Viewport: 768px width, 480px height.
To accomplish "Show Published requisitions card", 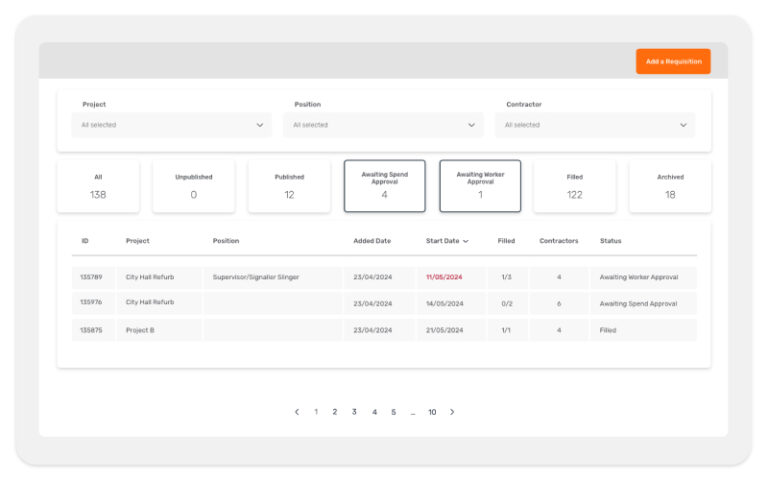I will point(289,186).
